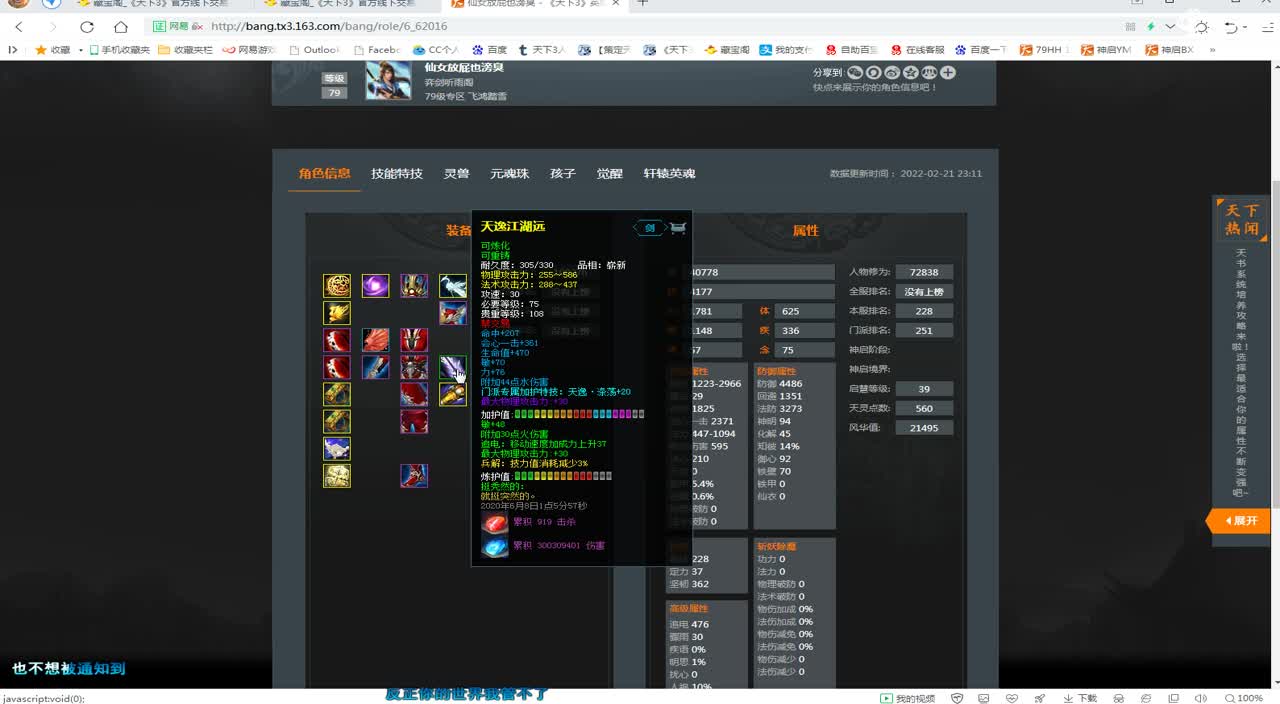Click the 剑 weapon type tag

pyautogui.click(x=650, y=228)
